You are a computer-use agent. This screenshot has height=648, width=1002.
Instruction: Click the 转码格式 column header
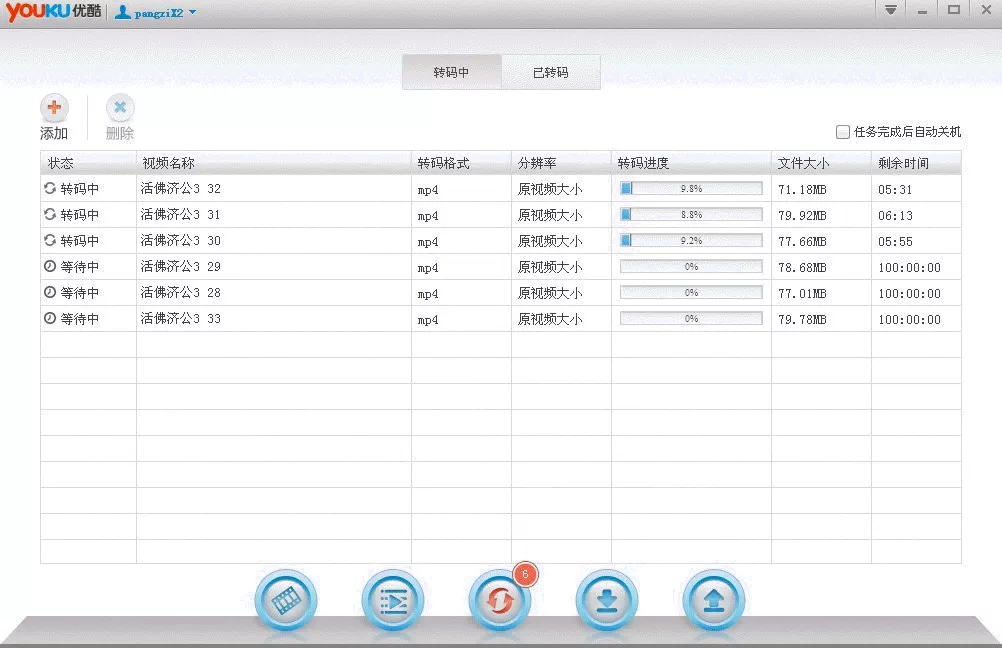point(461,163)
